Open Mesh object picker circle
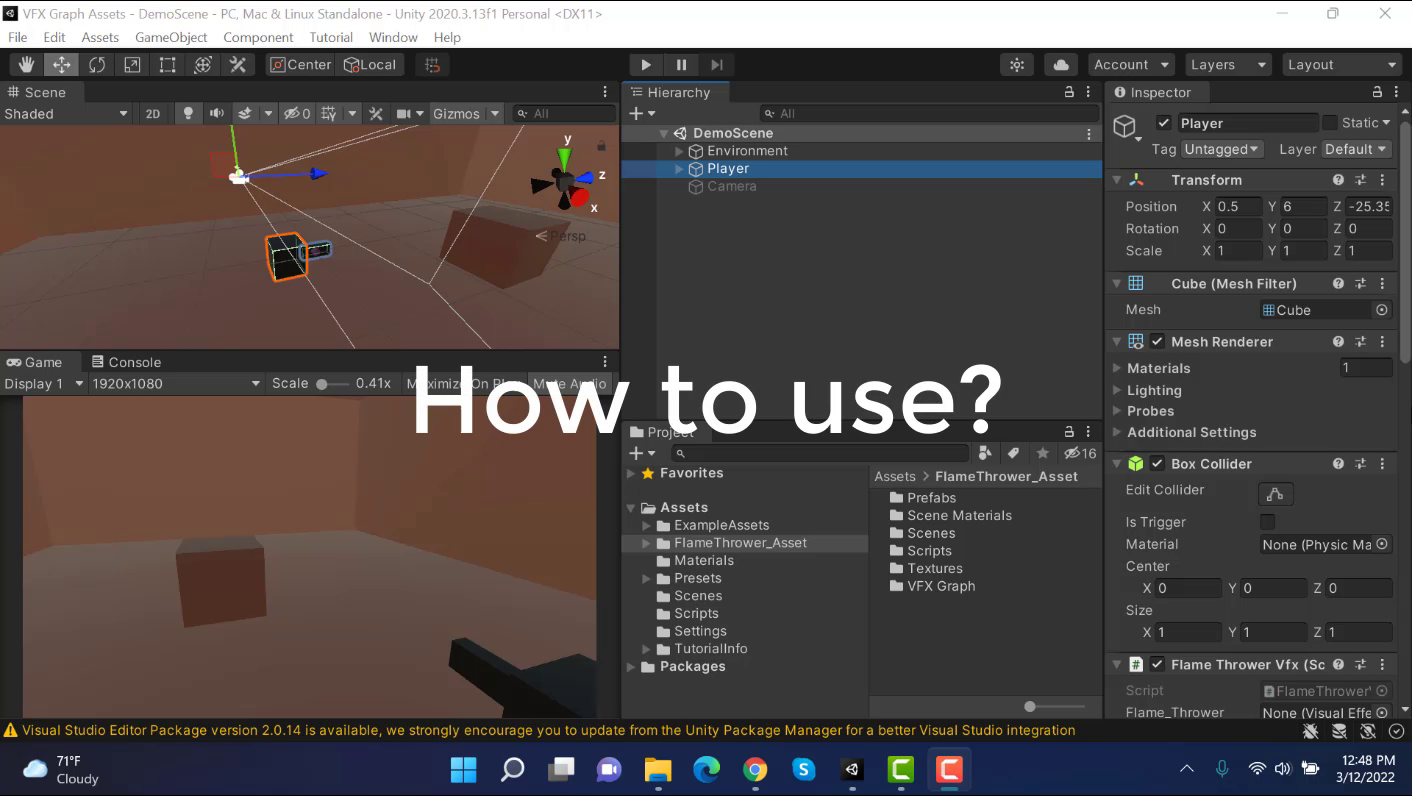This screenshot has height=796, width=1412. (x=1382, y=310)
